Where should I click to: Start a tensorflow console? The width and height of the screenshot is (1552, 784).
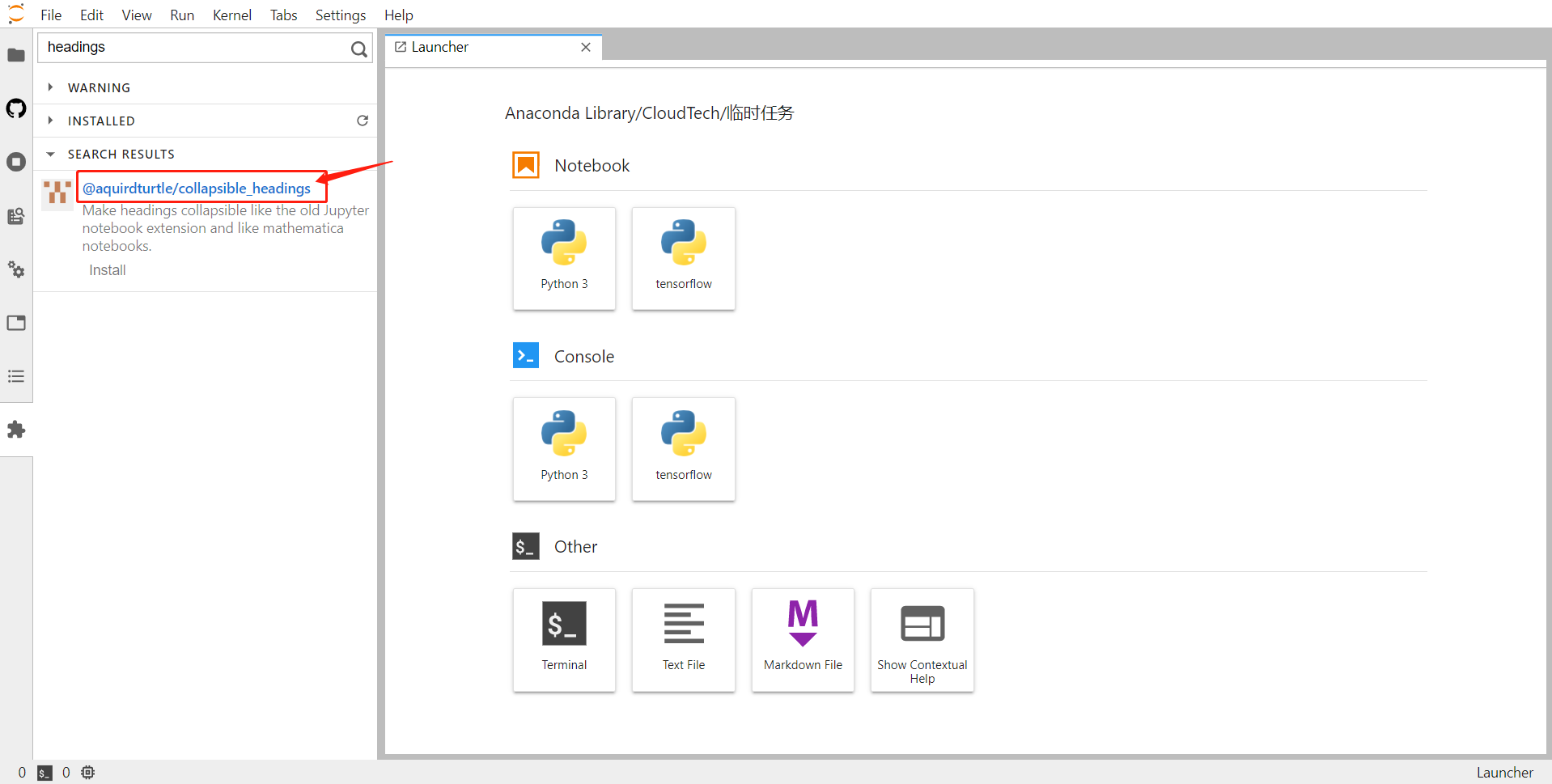coord(684,449)
